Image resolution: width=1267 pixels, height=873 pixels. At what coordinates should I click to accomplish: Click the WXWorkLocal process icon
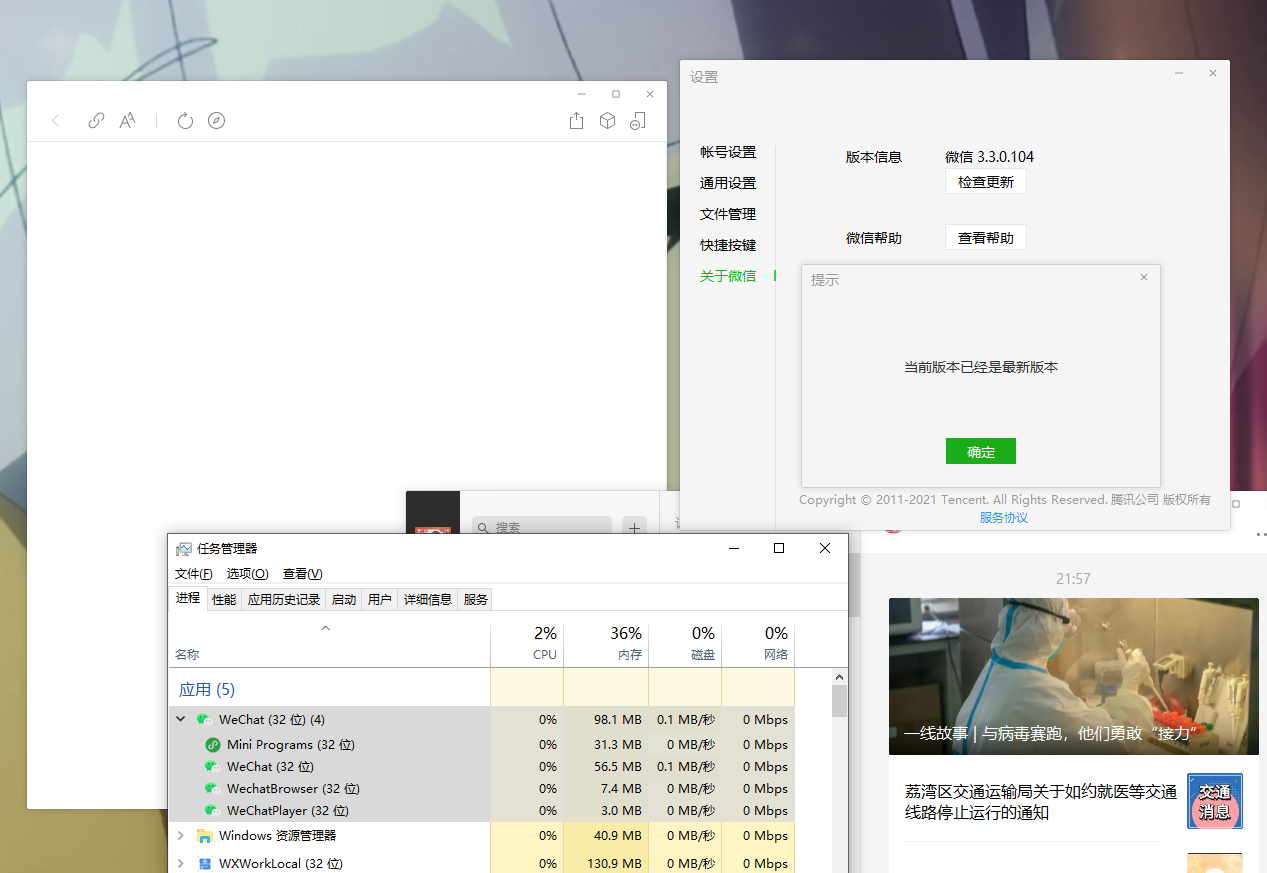[x=204, y=863]
